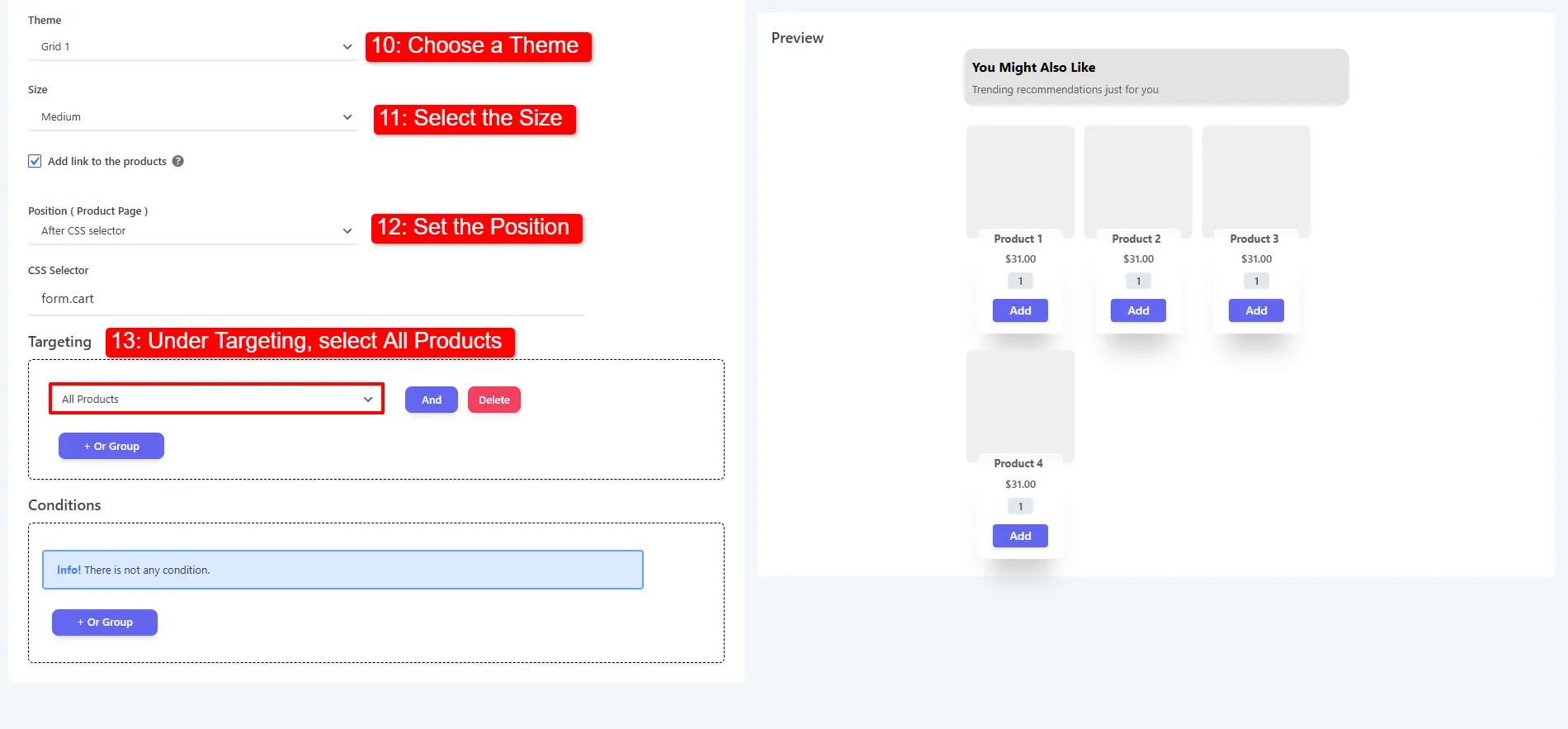Add Product 3 in preview
The width and height of the screenshot is (1568, 729).
[1256, 311]
